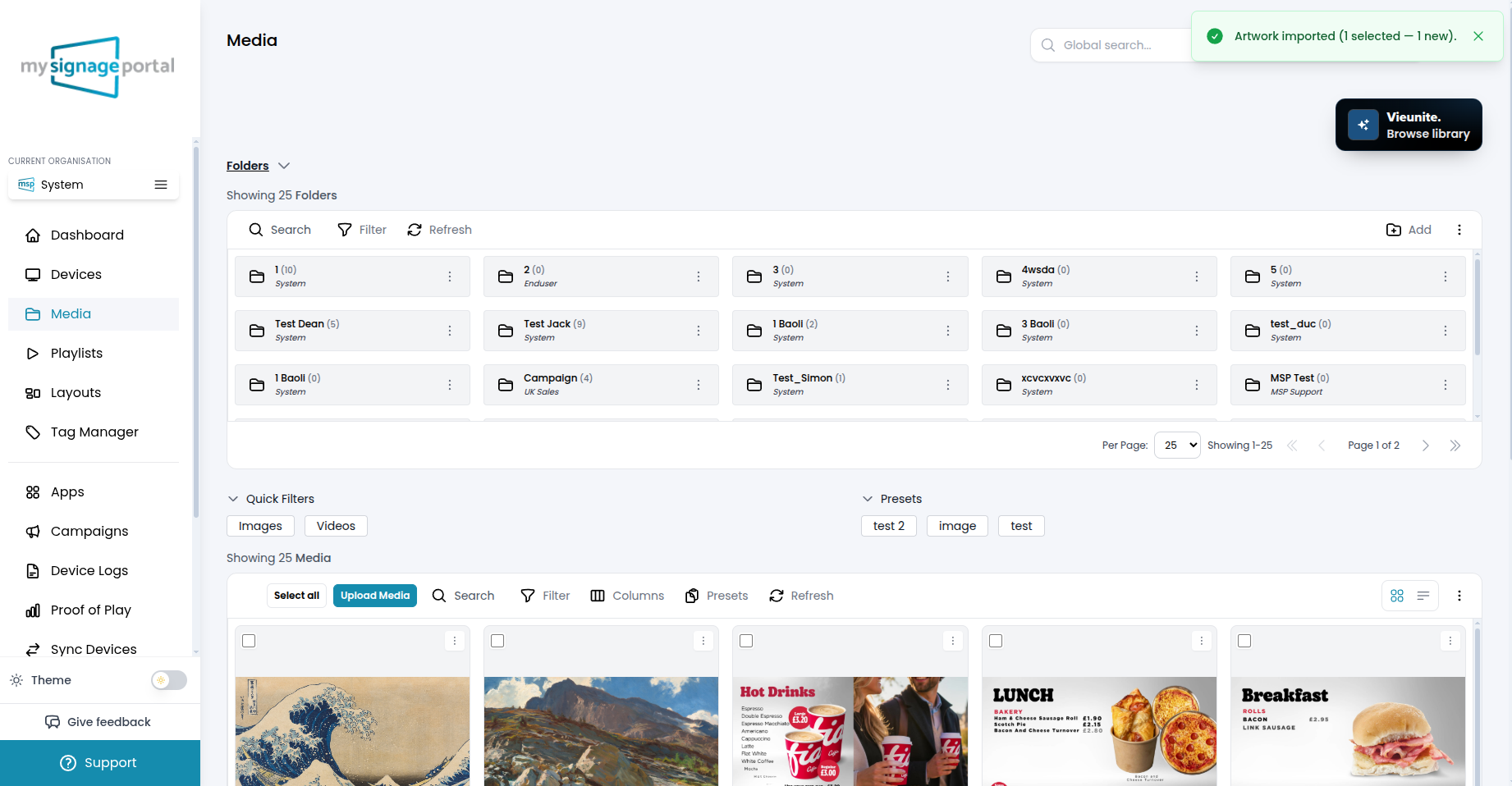Refresh the media list

coord(801,596)
